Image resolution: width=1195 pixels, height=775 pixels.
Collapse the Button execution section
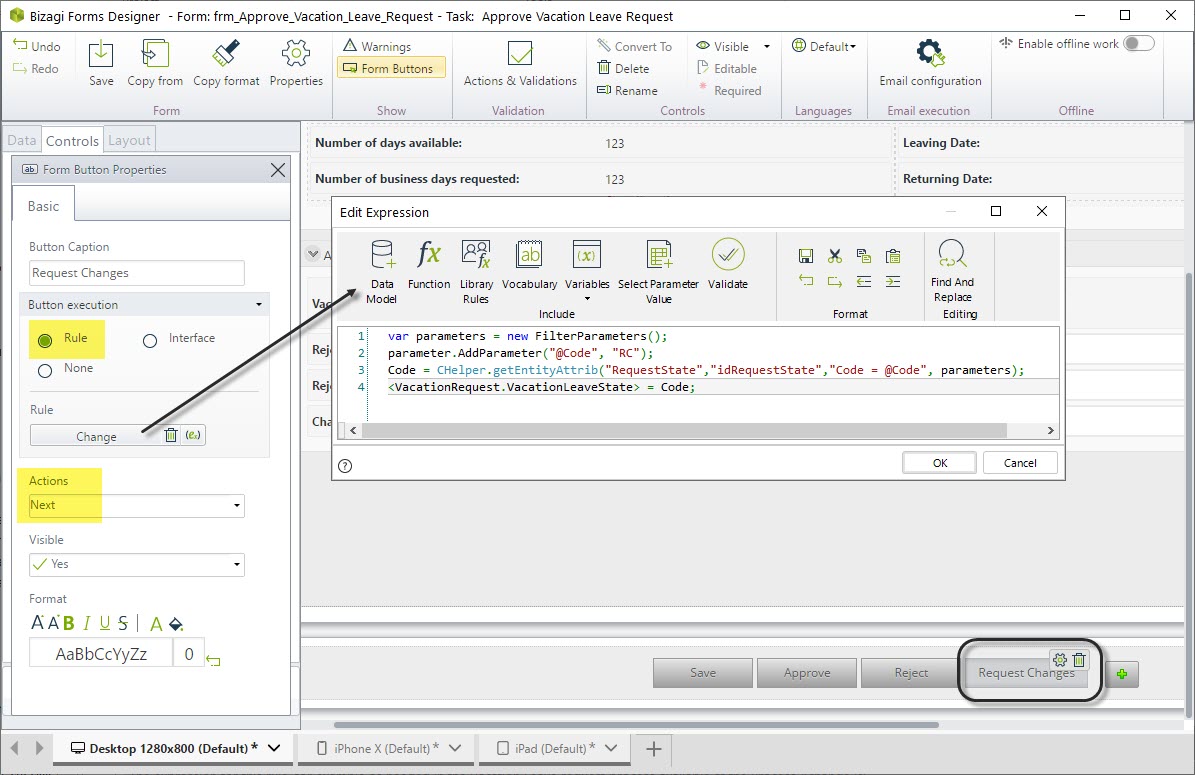click(x=258, y=305)
